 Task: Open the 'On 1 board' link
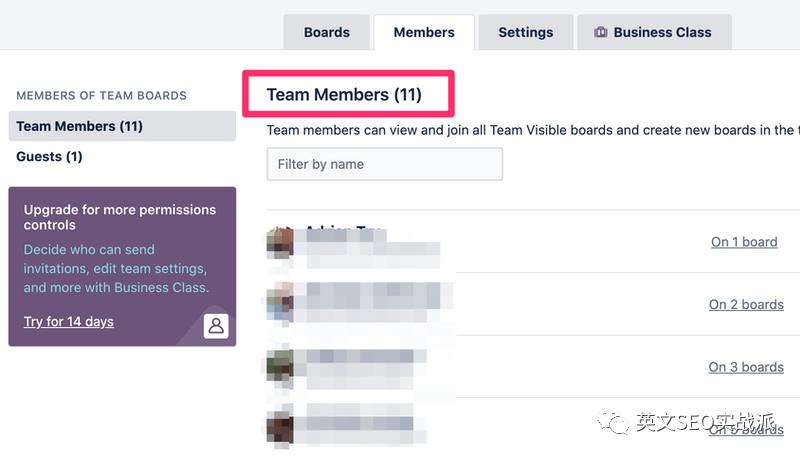point(744,242)
